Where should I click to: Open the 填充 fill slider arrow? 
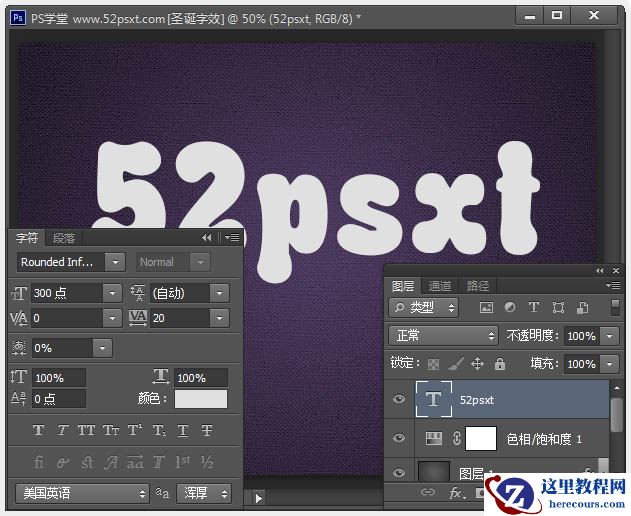coord(610,364)
